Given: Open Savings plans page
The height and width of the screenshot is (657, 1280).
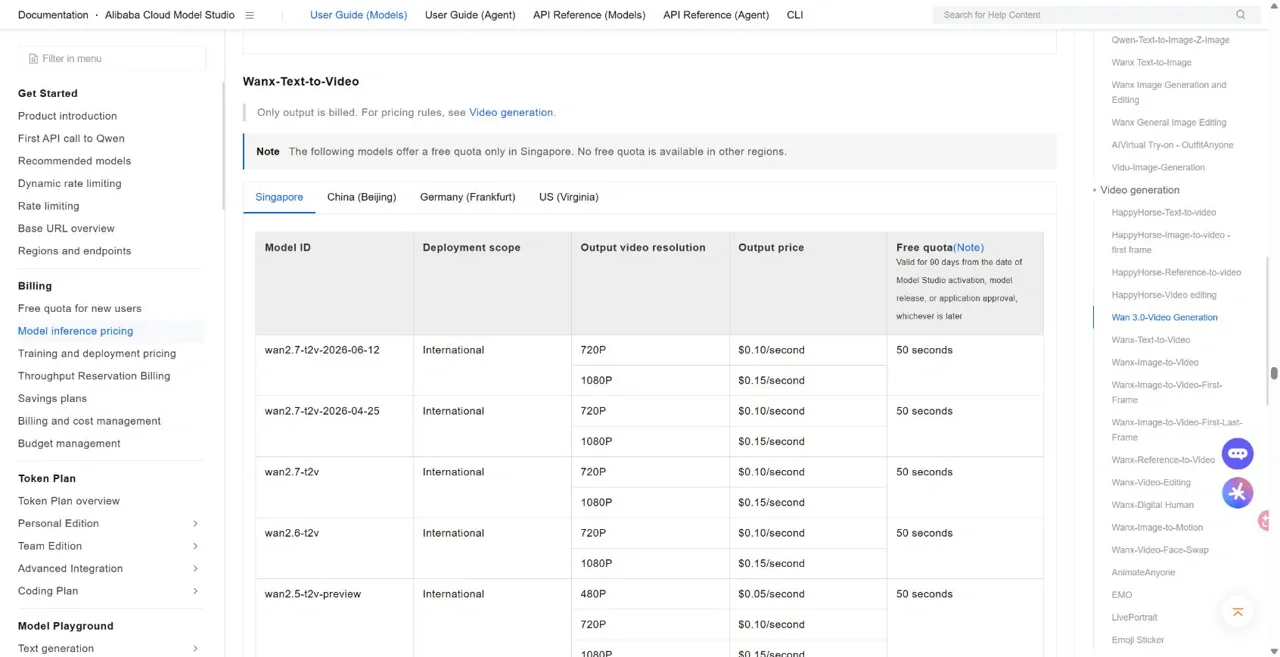Looking at the screenshot, I should click(x=52, y=399).
